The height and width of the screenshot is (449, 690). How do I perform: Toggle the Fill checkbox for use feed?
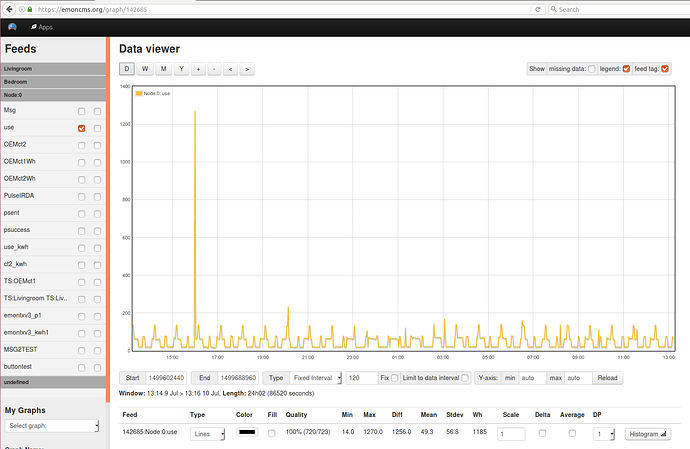(272, 434)
